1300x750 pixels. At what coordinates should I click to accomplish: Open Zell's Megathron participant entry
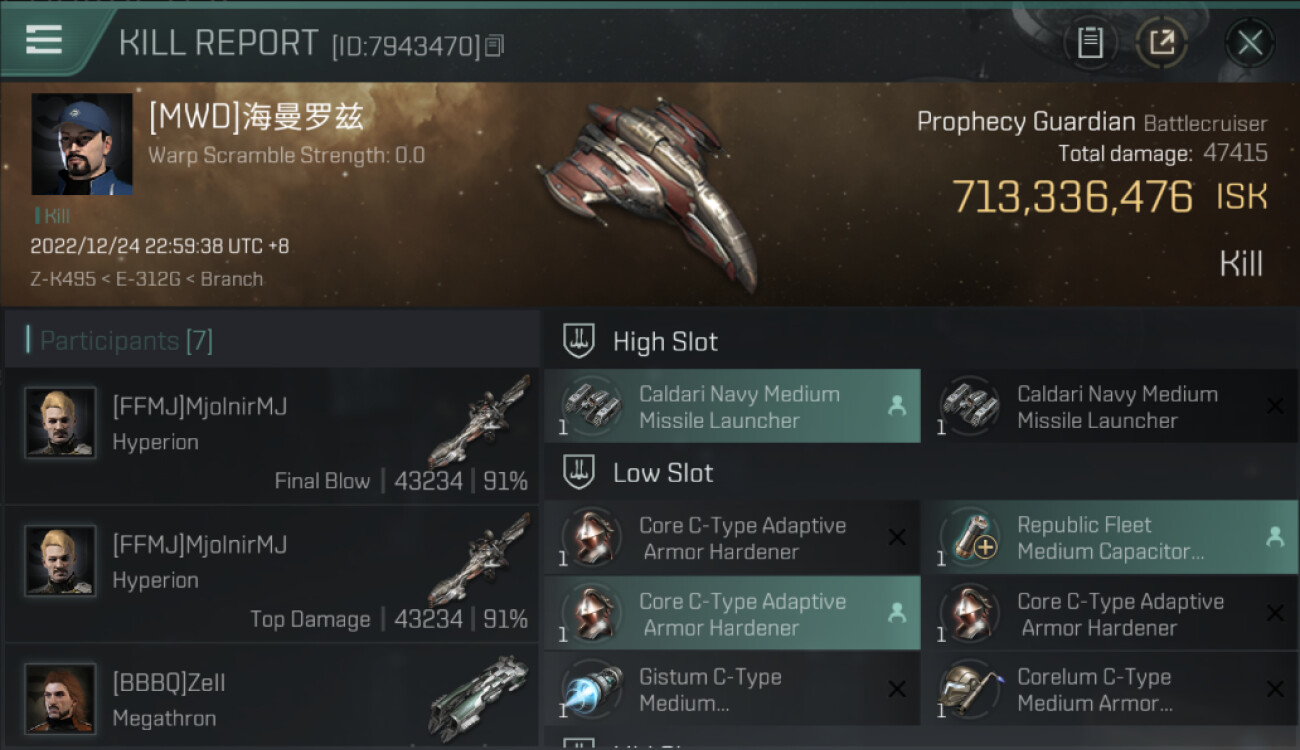272,696
